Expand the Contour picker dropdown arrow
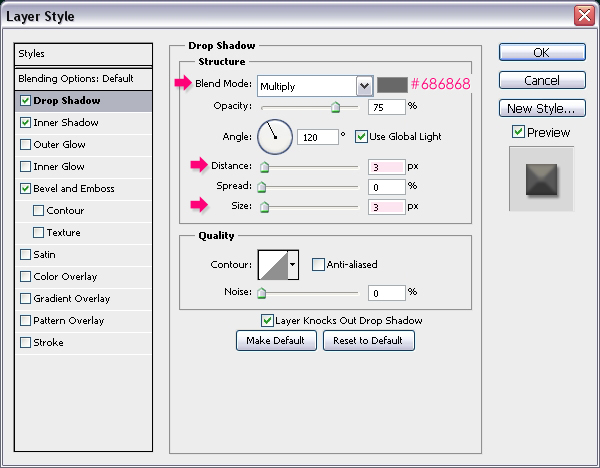Image resolution: width=600 pixels, height=468 pixels. pyautogui.click(x=292, y=264)
